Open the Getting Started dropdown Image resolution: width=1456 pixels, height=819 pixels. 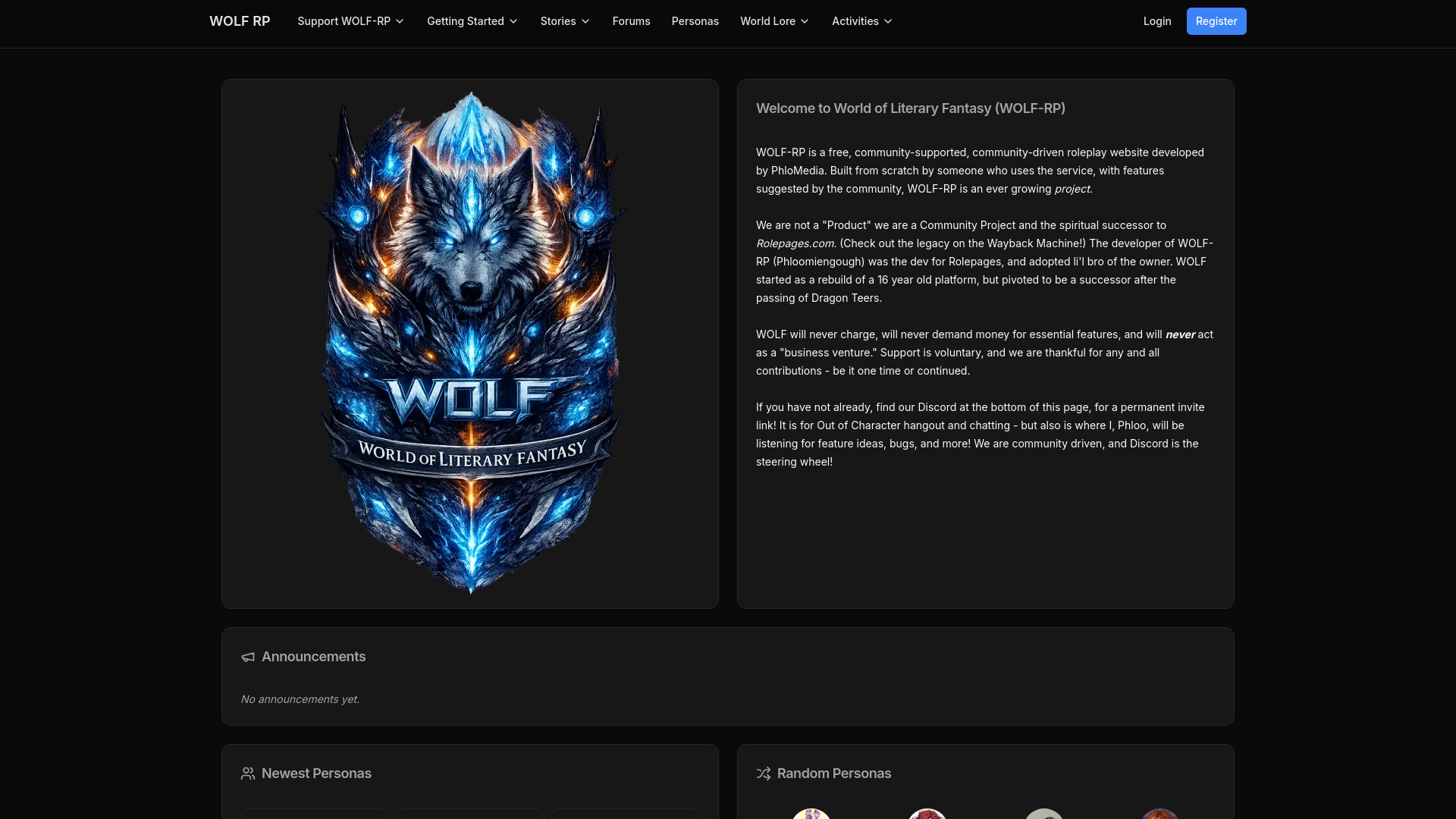(472, 21)
